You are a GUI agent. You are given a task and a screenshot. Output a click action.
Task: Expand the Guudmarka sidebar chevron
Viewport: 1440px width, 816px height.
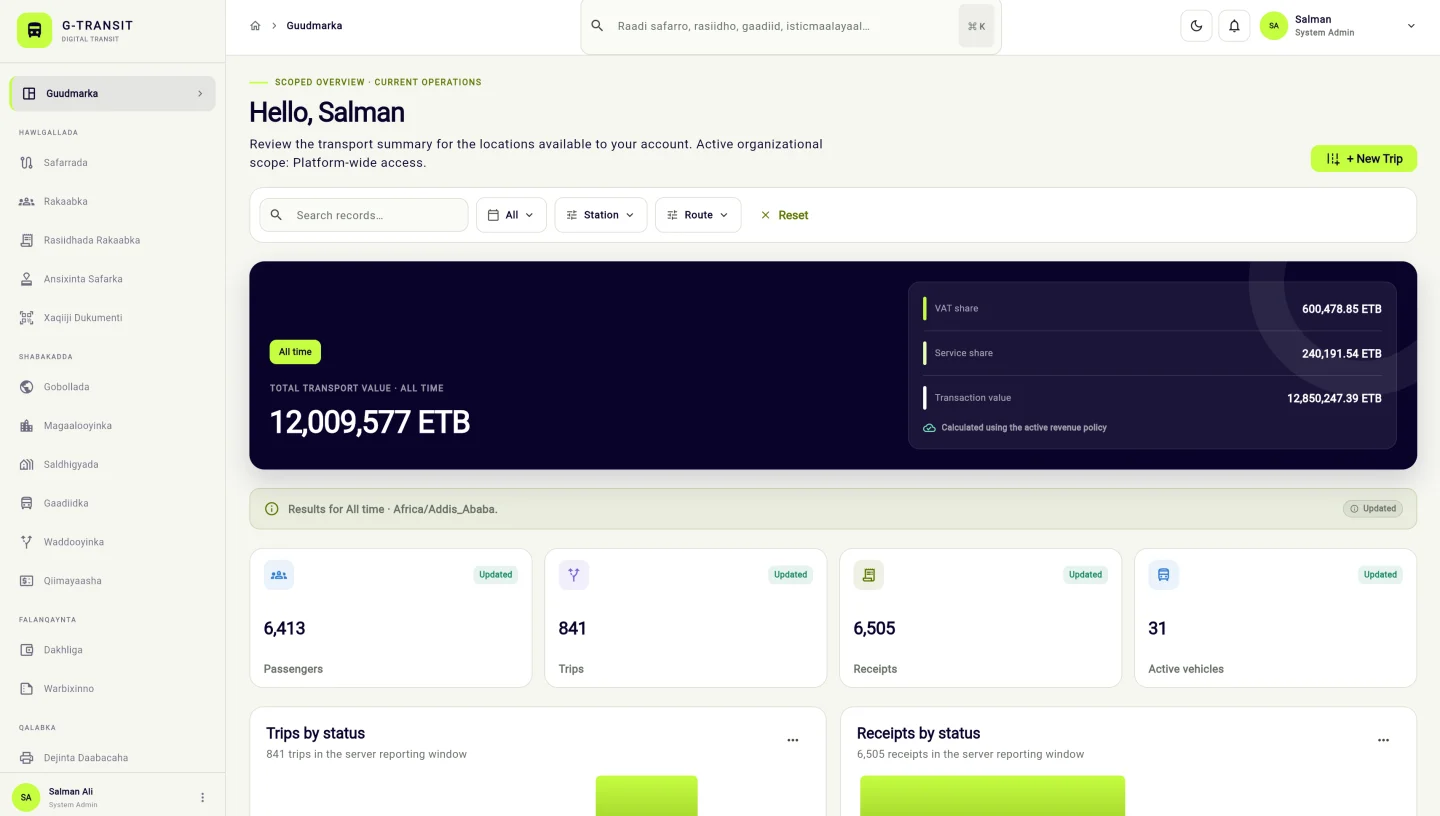(200, 94)
